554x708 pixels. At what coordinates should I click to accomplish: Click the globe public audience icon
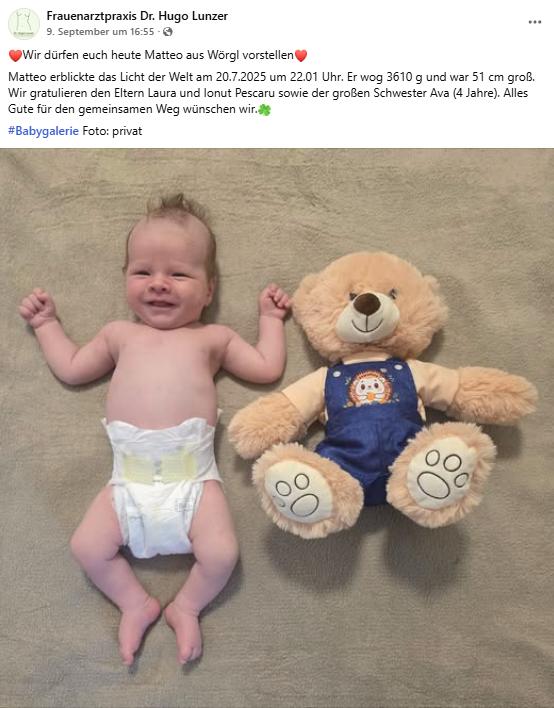click(168, 32)
